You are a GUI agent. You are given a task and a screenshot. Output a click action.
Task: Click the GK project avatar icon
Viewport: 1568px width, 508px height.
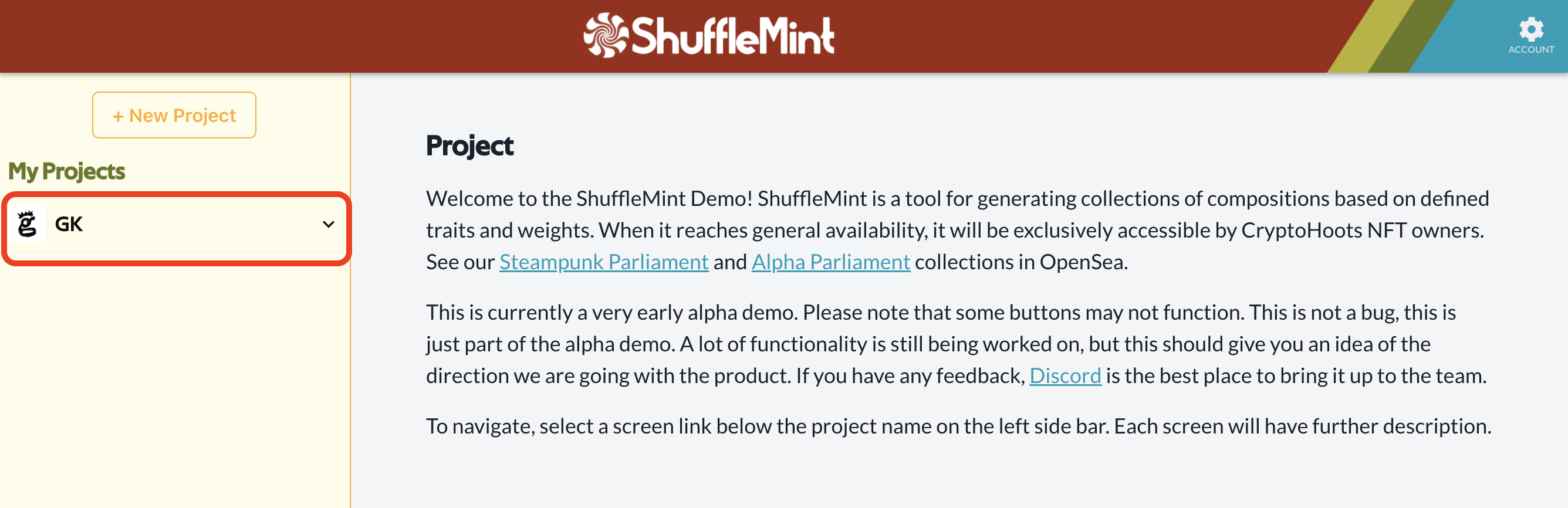(x=28, y=224)
